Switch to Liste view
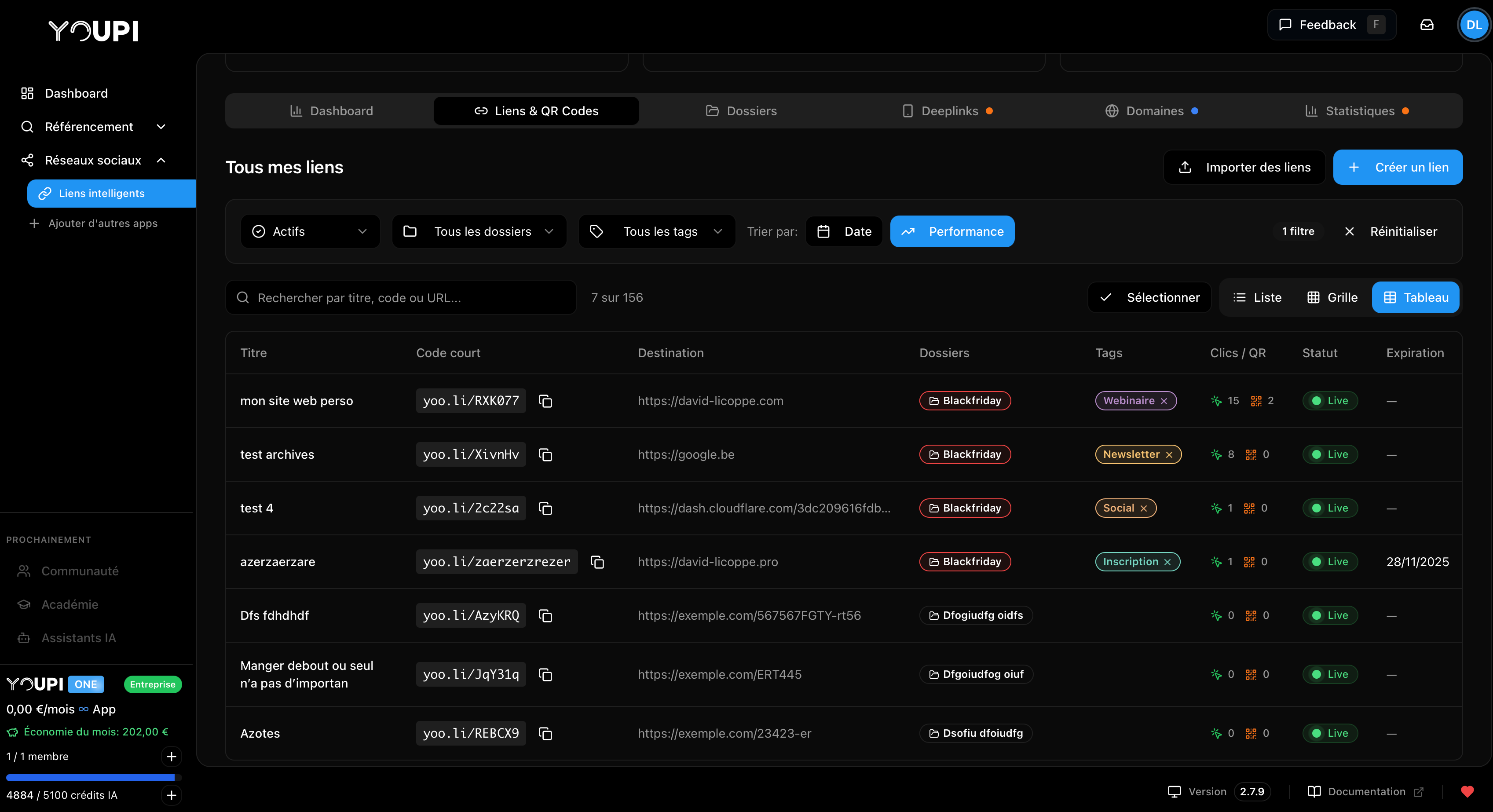Screen dimensions: 1493x812 pos(1257,297)
